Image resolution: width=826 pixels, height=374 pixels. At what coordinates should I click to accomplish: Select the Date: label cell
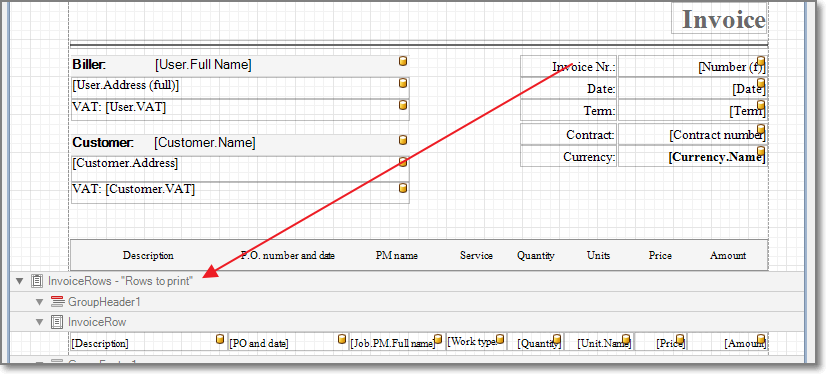tap(568, 88)
